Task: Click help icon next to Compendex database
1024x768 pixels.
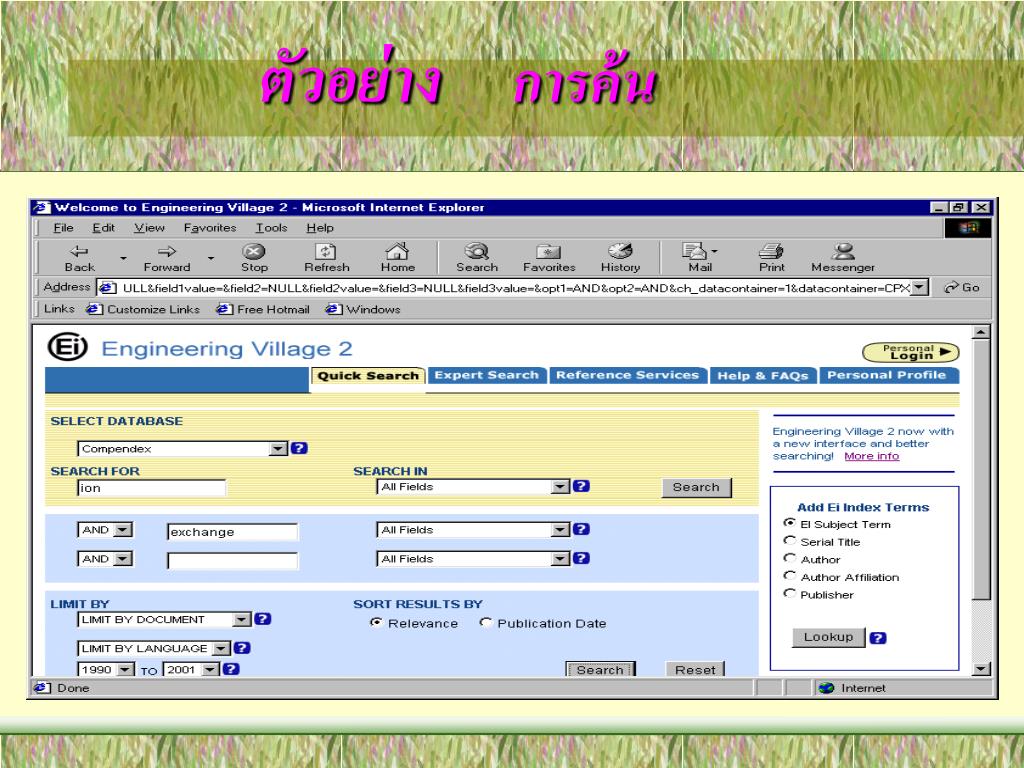Action: pos(299,448)
